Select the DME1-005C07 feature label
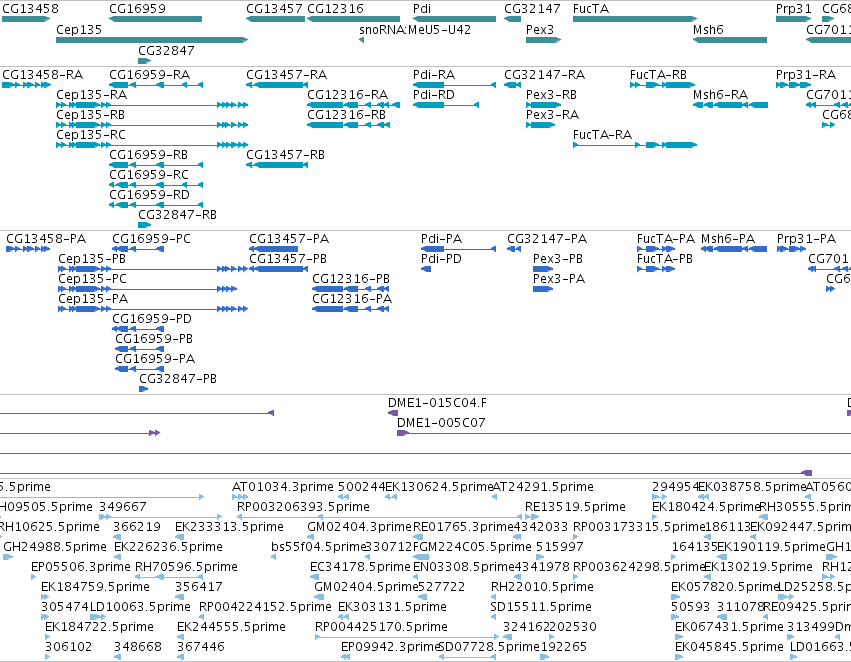Screen dimensions: 851x662 click(441, 423)
